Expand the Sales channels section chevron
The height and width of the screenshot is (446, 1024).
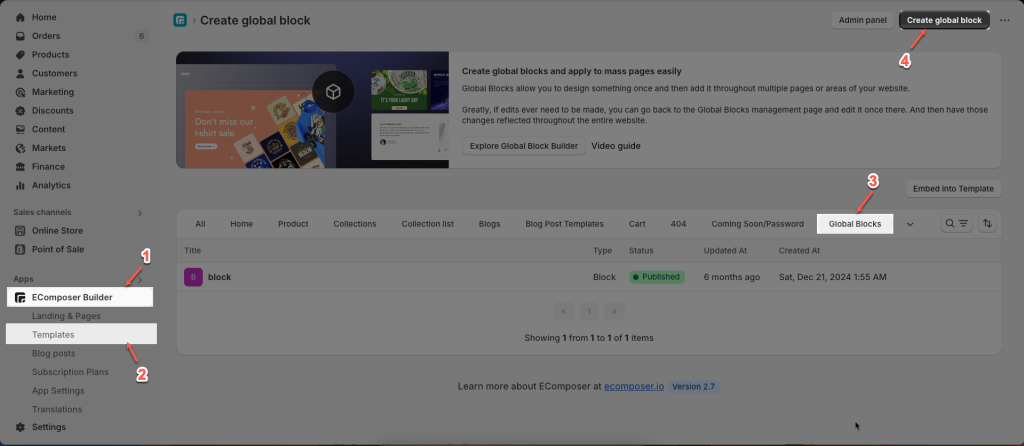click(x=140, y=213)
